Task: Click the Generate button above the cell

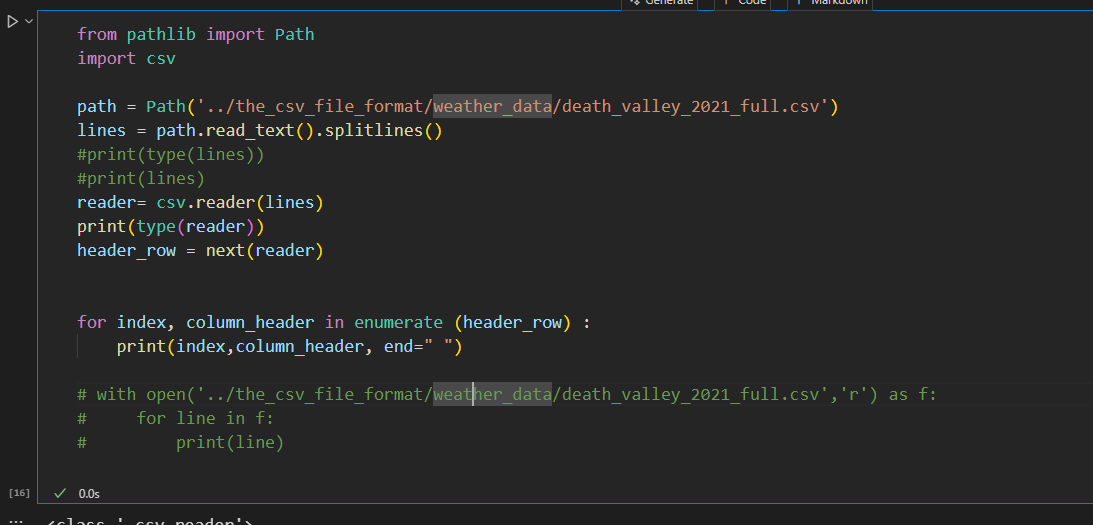Action: click(661, 3)
